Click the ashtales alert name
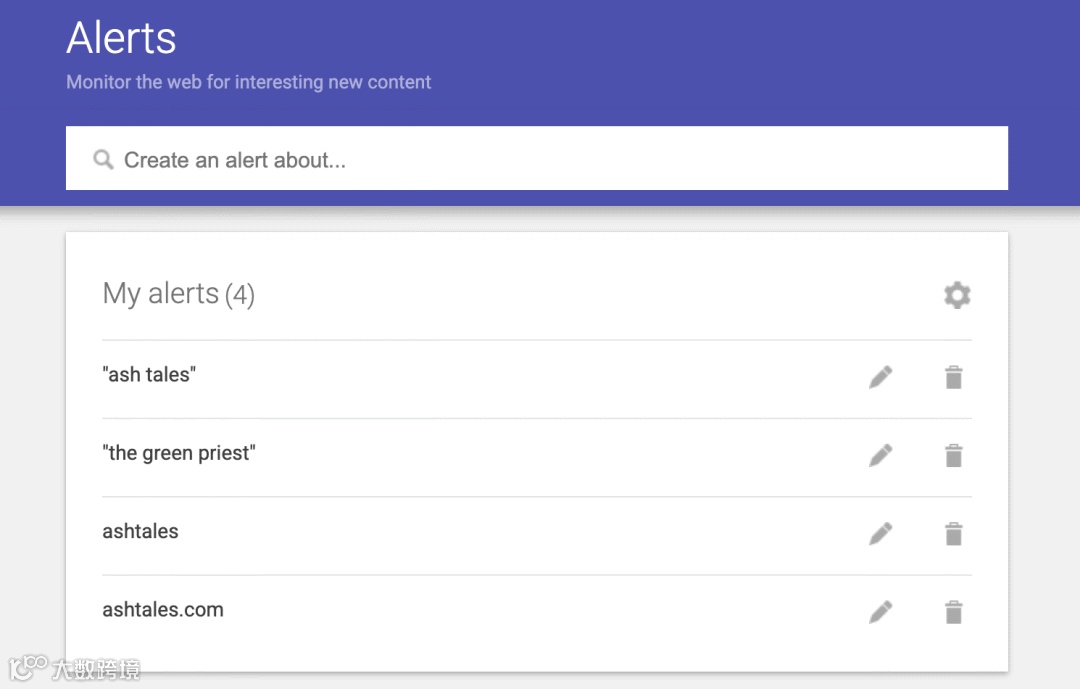The width and height of the screenshot is (1080, 689). [140, 531]
